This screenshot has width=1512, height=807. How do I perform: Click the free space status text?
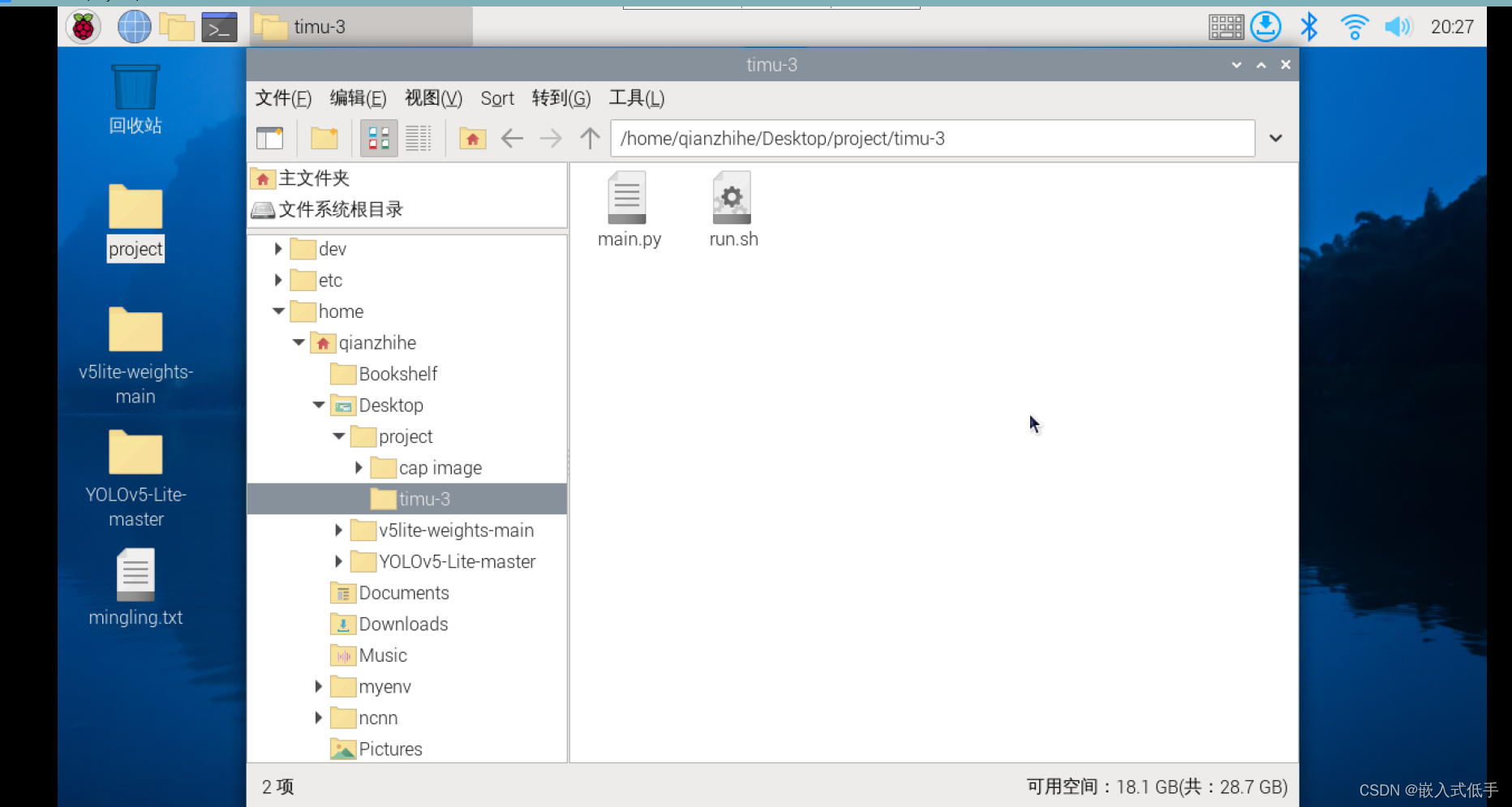point(1157,787)
